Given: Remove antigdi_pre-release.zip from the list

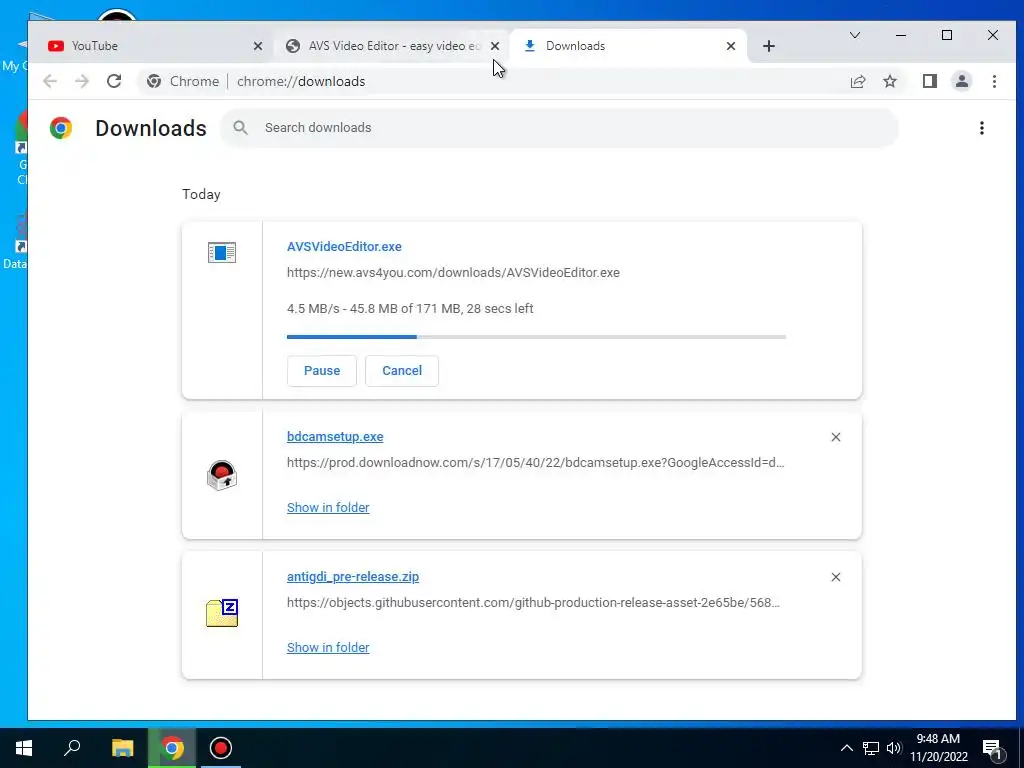Looking at the screenshot, I should click(836, 577).
